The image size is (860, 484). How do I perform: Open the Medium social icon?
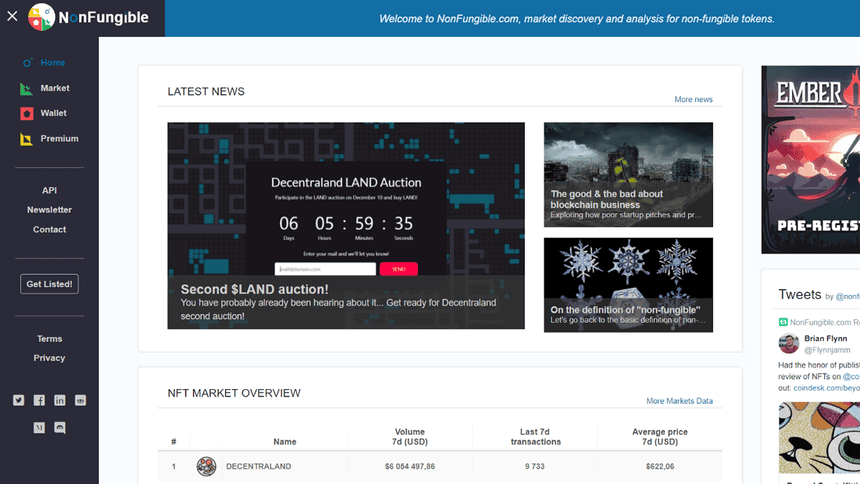coord(39,427)
